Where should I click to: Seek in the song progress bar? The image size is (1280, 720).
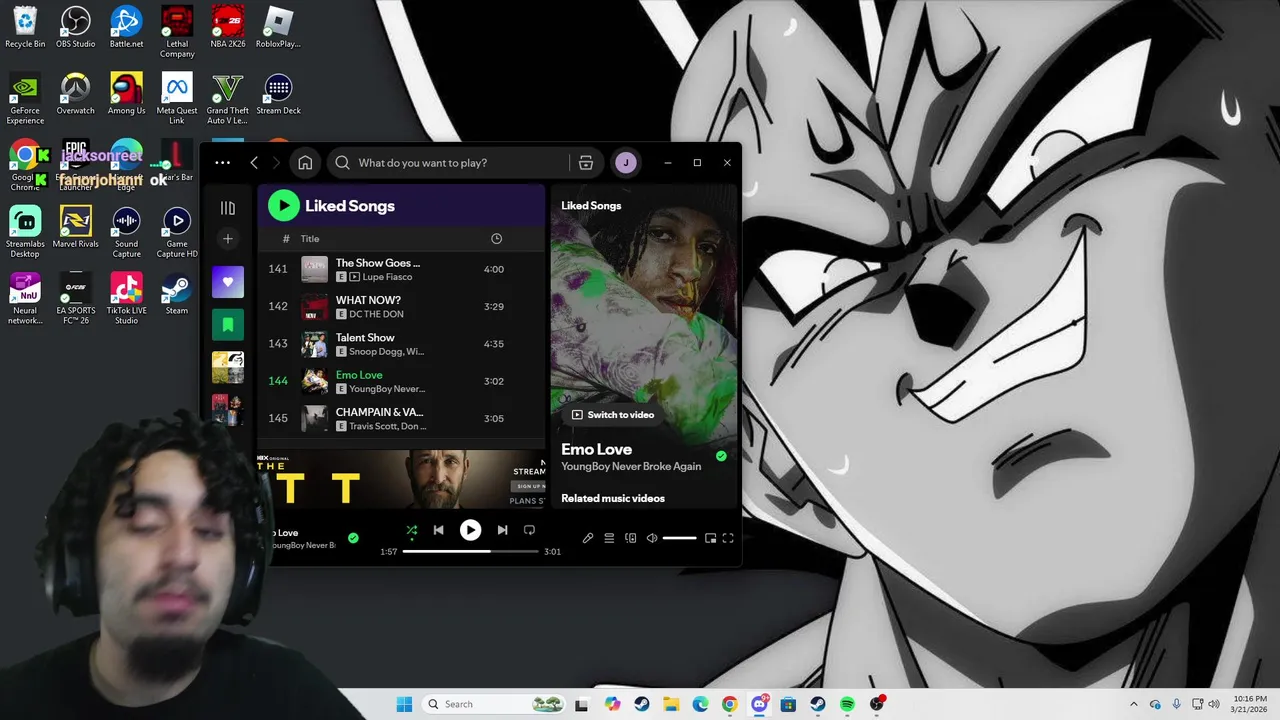(470, 551)
